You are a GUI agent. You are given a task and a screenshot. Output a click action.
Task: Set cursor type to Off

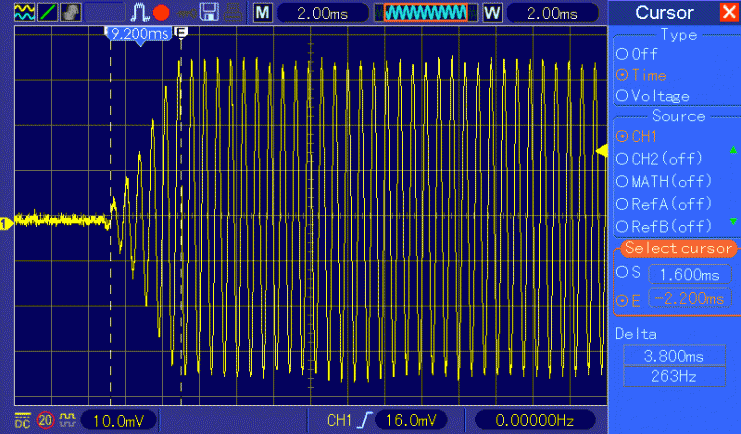(622, 53)
